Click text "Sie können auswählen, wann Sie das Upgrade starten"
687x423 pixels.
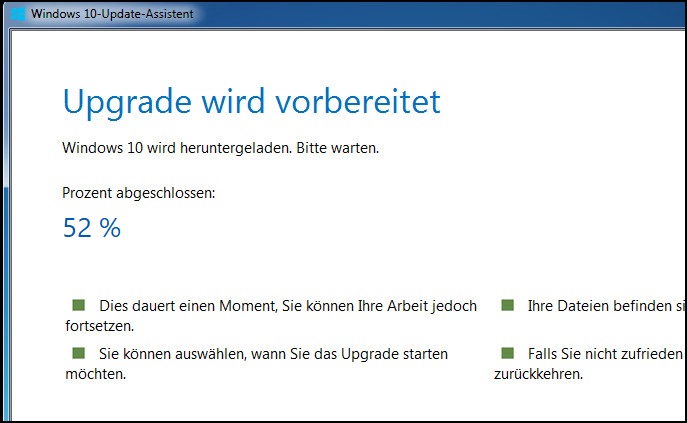[x=273, y=354]
